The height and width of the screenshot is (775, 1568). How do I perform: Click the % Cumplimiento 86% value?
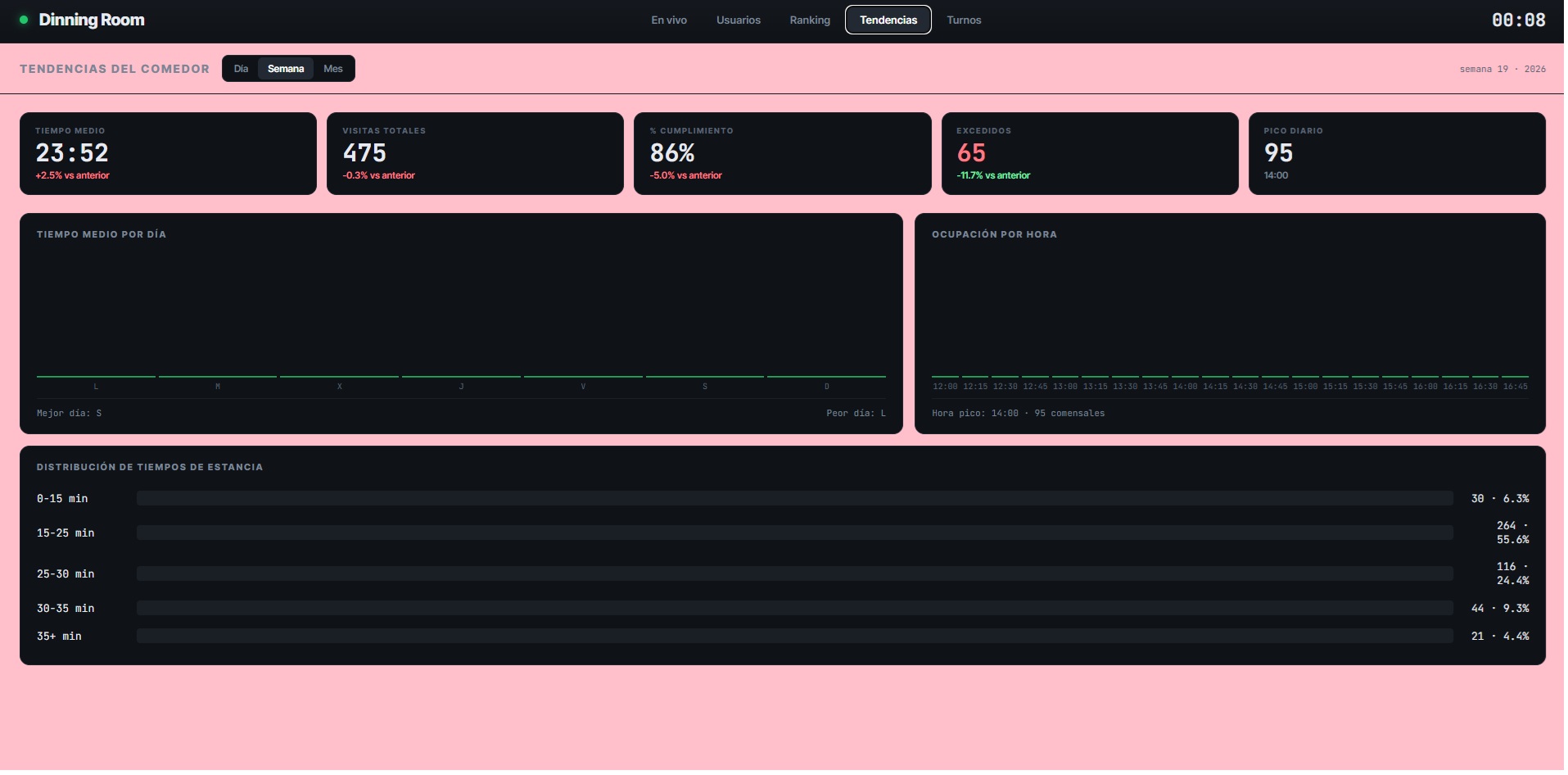point(674,153)
